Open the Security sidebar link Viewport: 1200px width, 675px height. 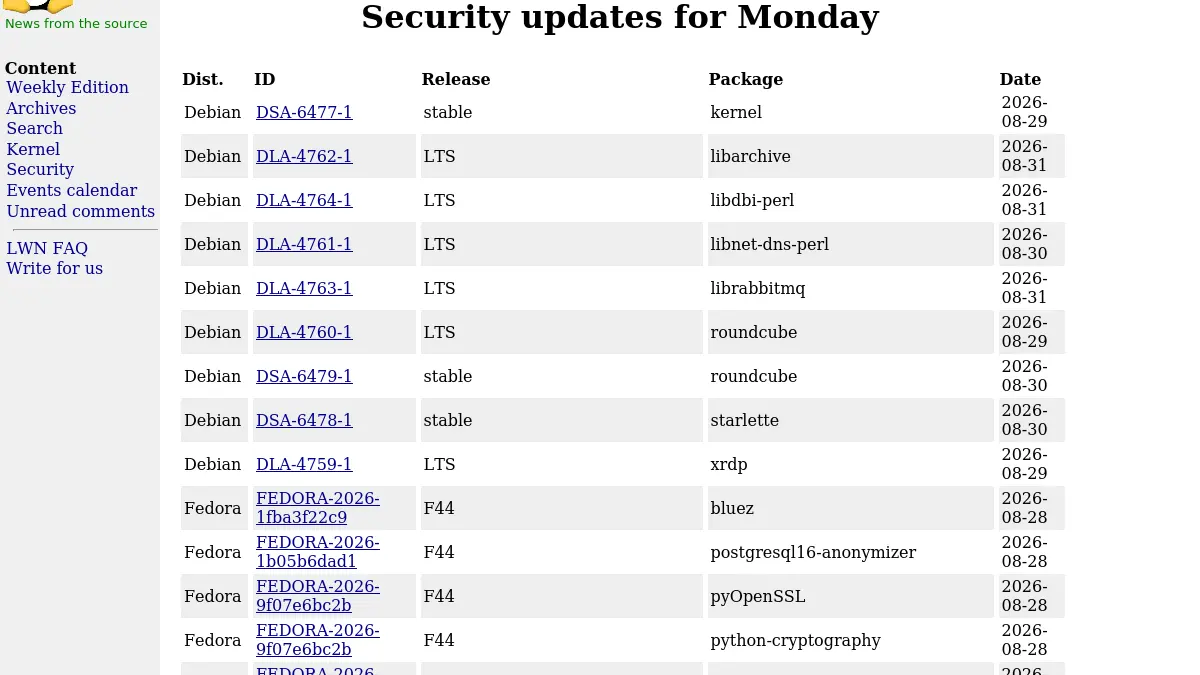40,169
